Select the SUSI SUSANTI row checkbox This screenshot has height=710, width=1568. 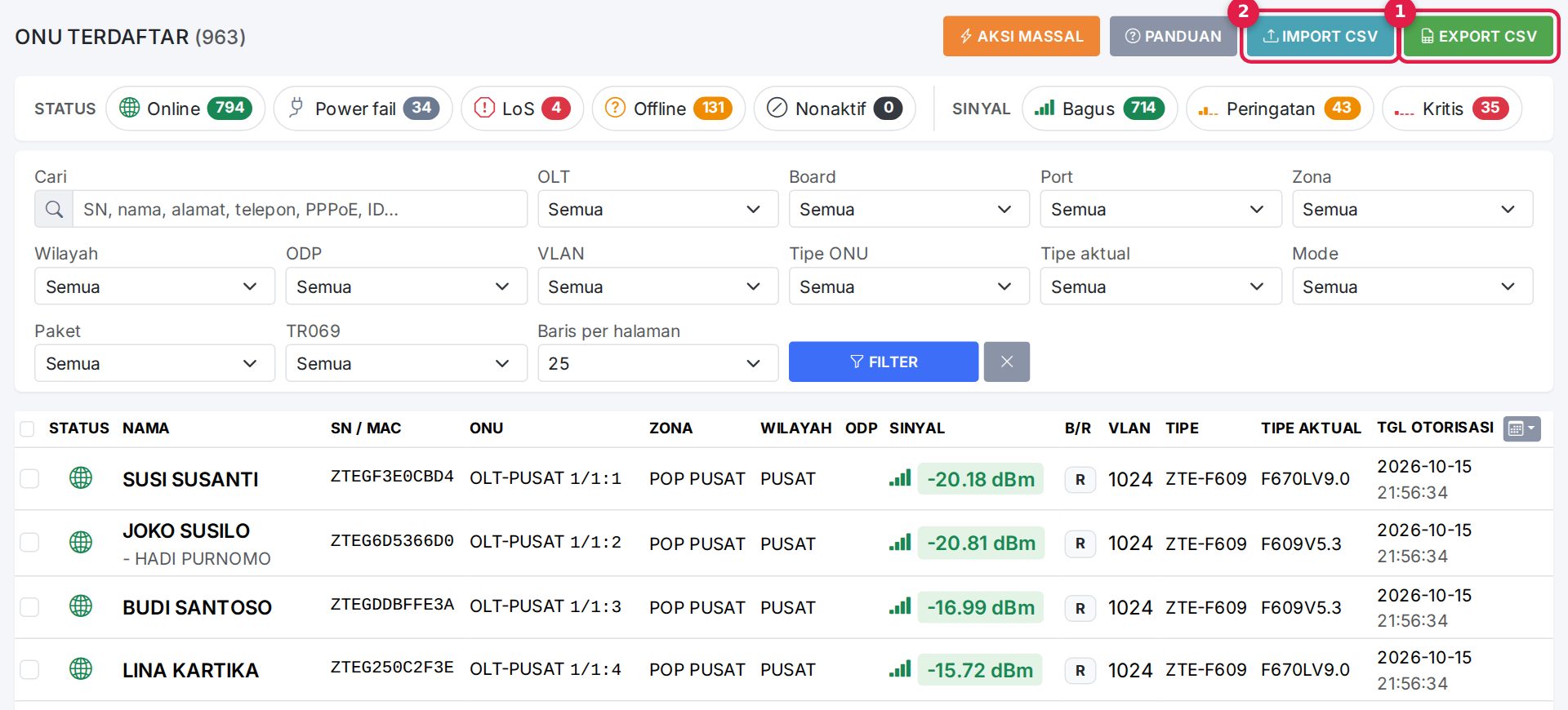coord(29,478)
